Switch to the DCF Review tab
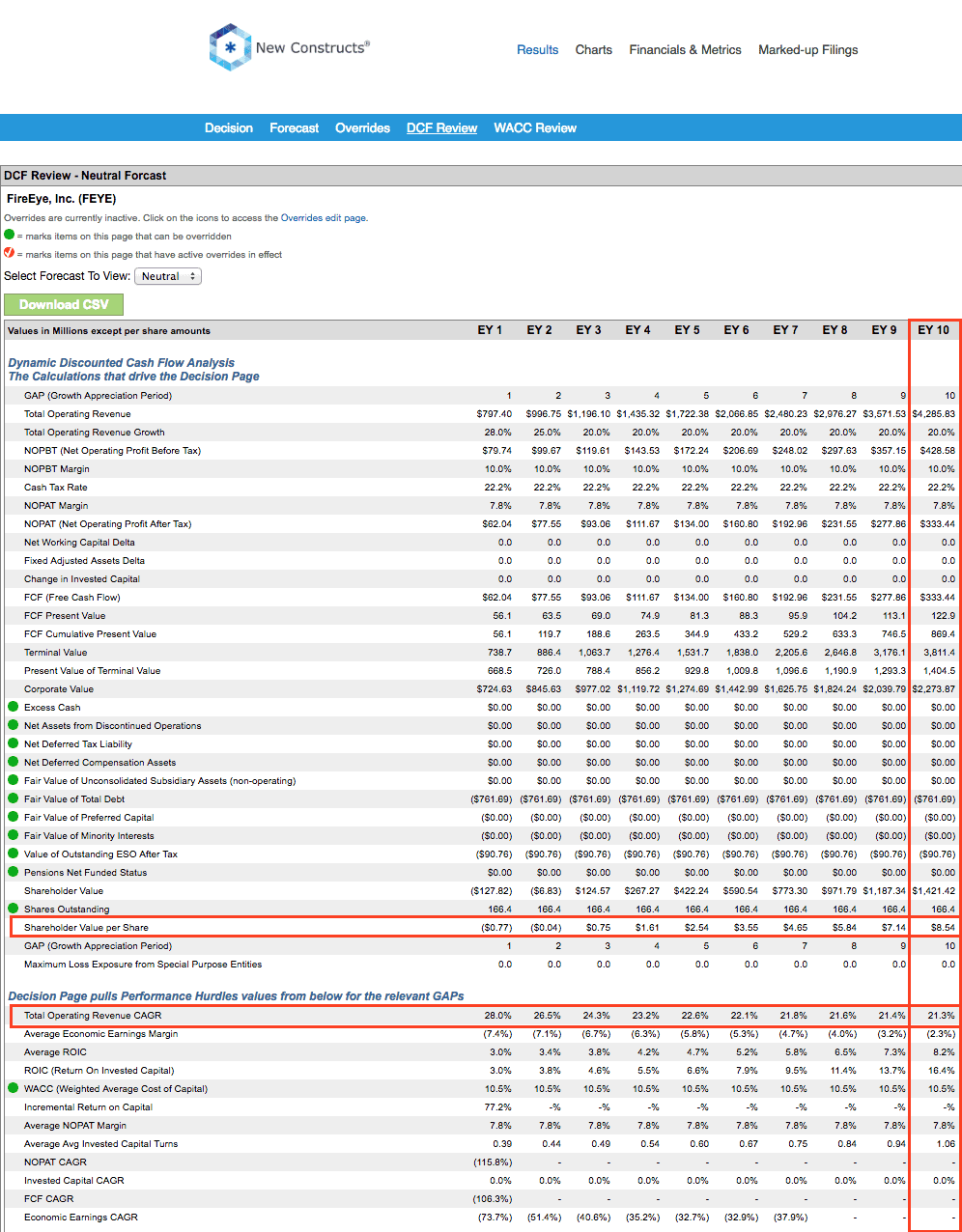The height and width of the screenshot is (1232, 962). (442, 127)
